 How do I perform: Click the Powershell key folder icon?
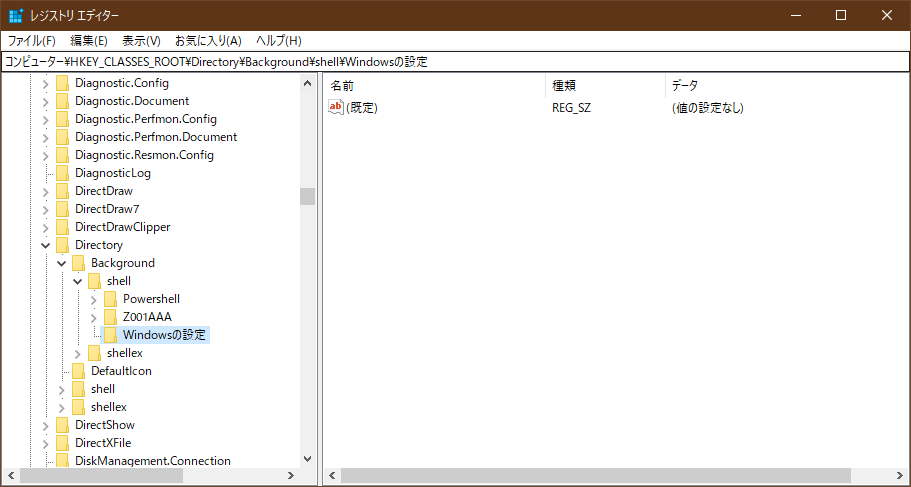coord(111,299)
